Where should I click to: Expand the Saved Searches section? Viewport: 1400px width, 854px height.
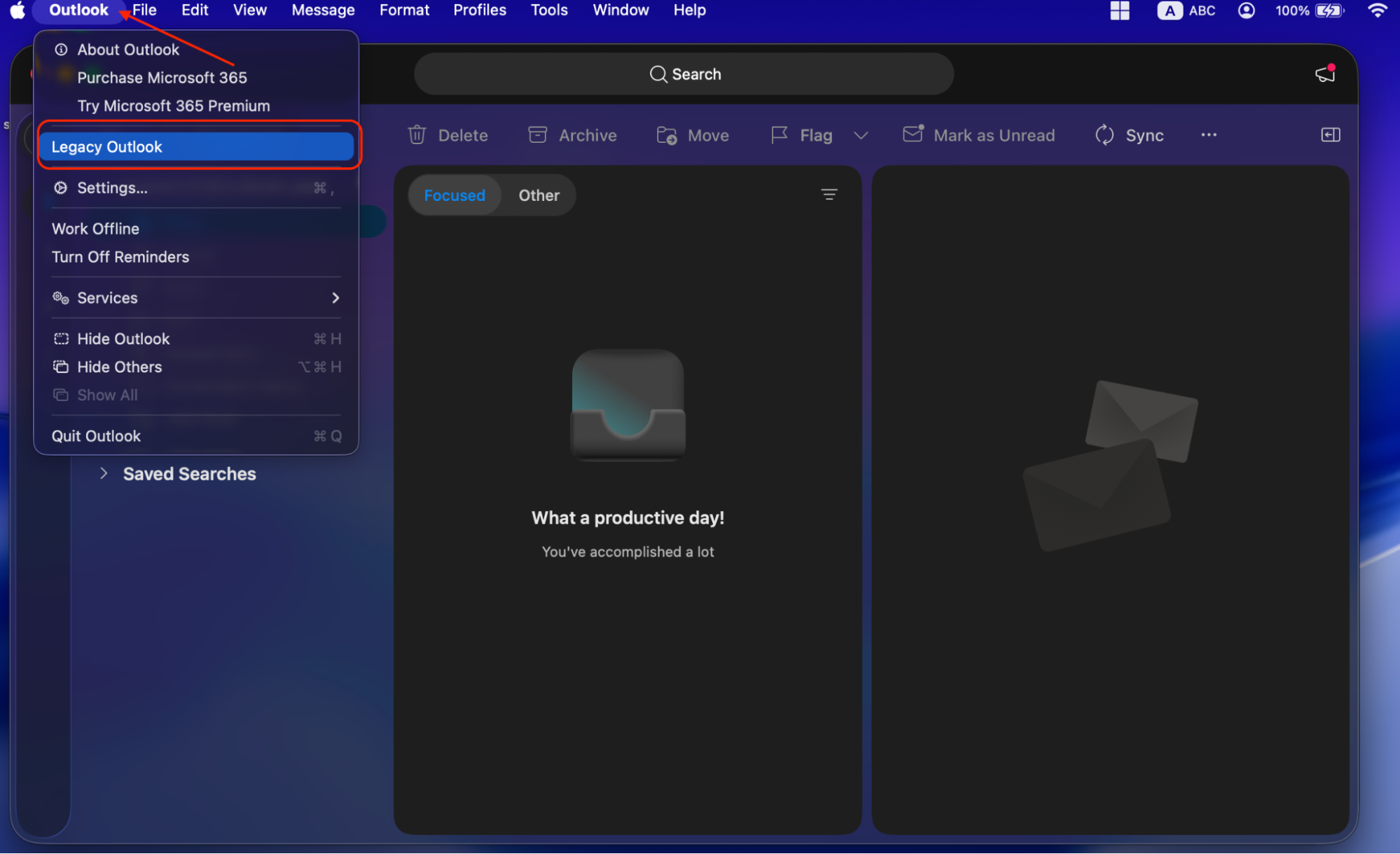[104, 474]
